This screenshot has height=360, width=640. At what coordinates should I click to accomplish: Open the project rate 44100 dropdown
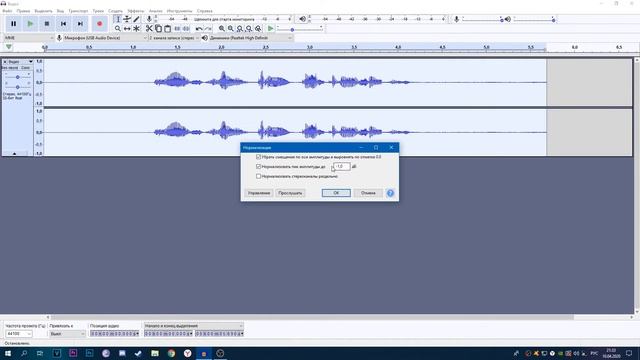point(18,334)
